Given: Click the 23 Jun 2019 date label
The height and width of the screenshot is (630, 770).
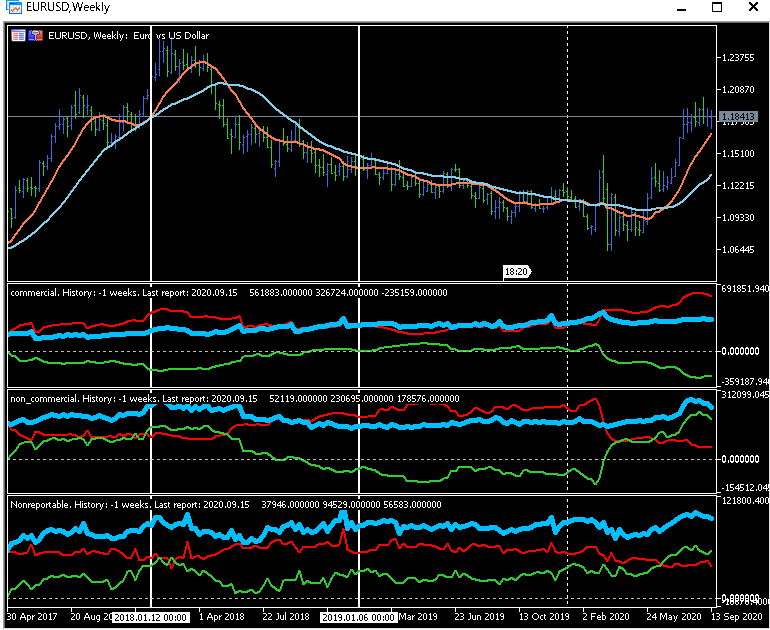Looking at the screenshot, I should pos(479,617).
